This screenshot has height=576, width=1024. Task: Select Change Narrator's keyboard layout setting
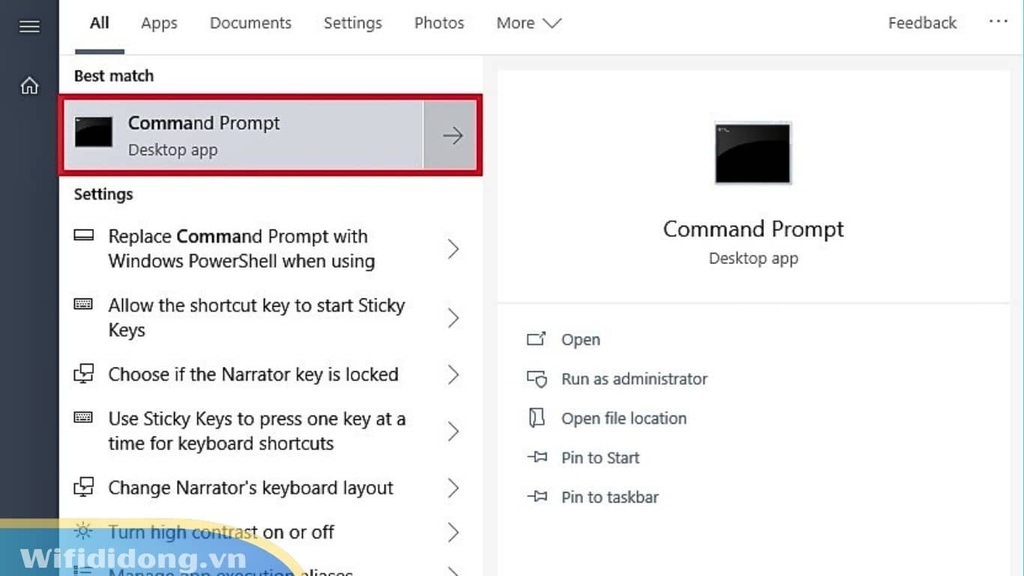pyautogui.click(x=250, y=488)
